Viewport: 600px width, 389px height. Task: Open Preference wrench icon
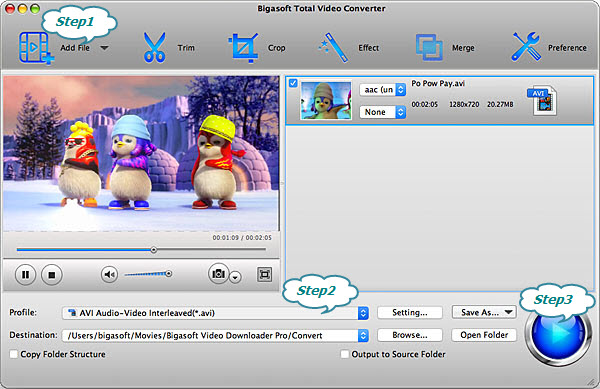[x=526, y=47]
